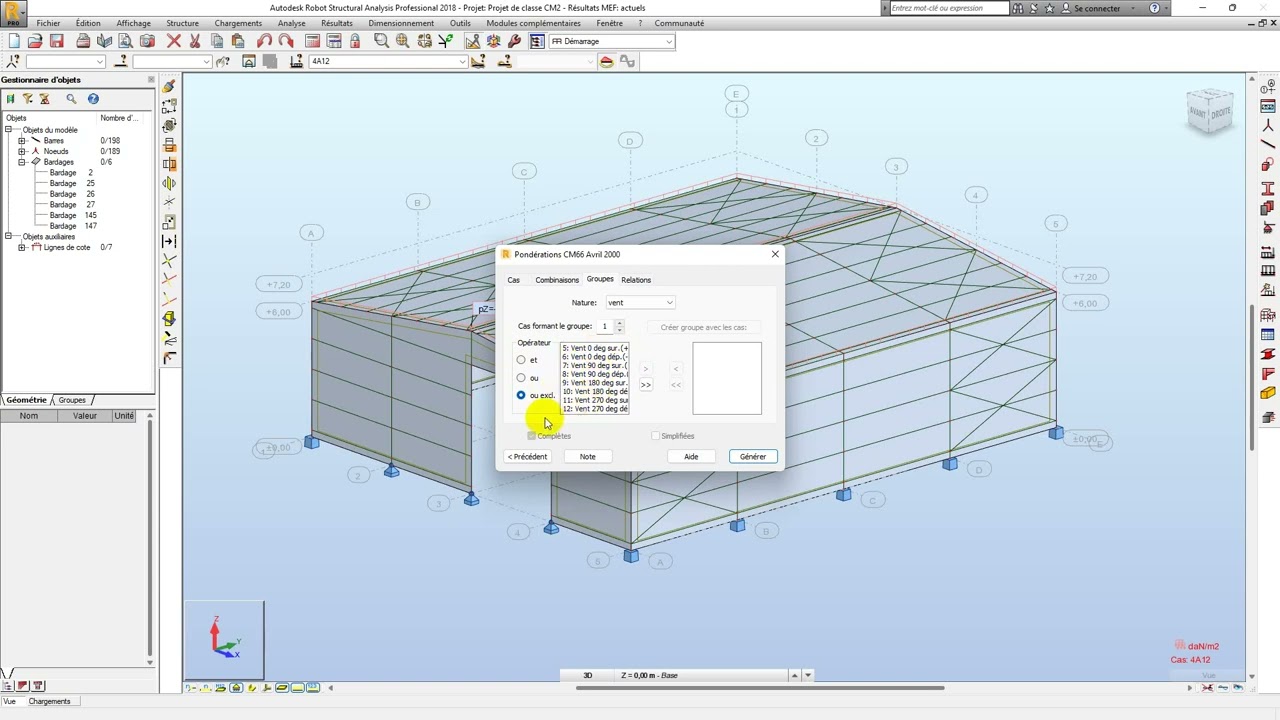Expand the Noeuds tree node
This screenshot has width=1280, height=720.
click(22, 151)
